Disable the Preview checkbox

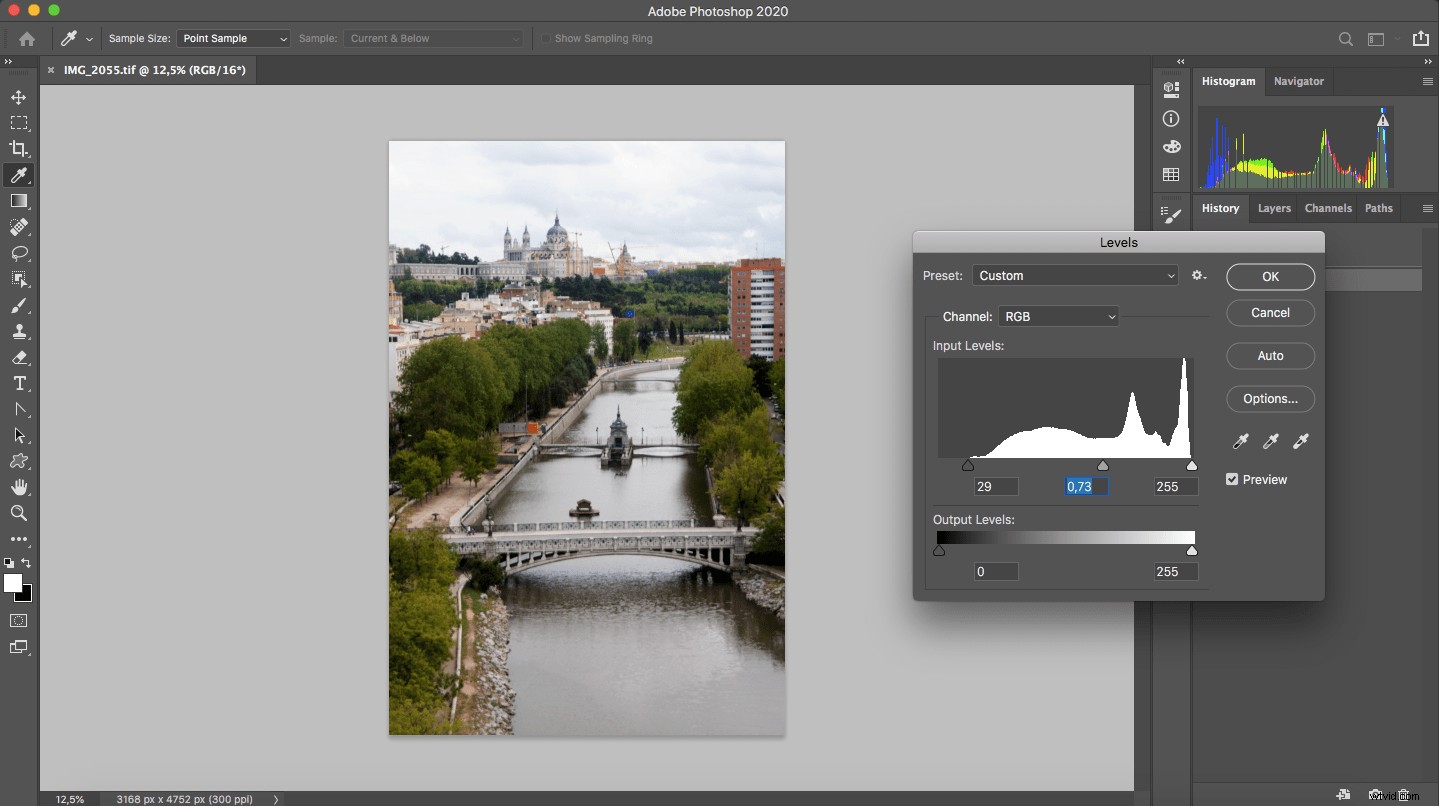(1230, 480)
